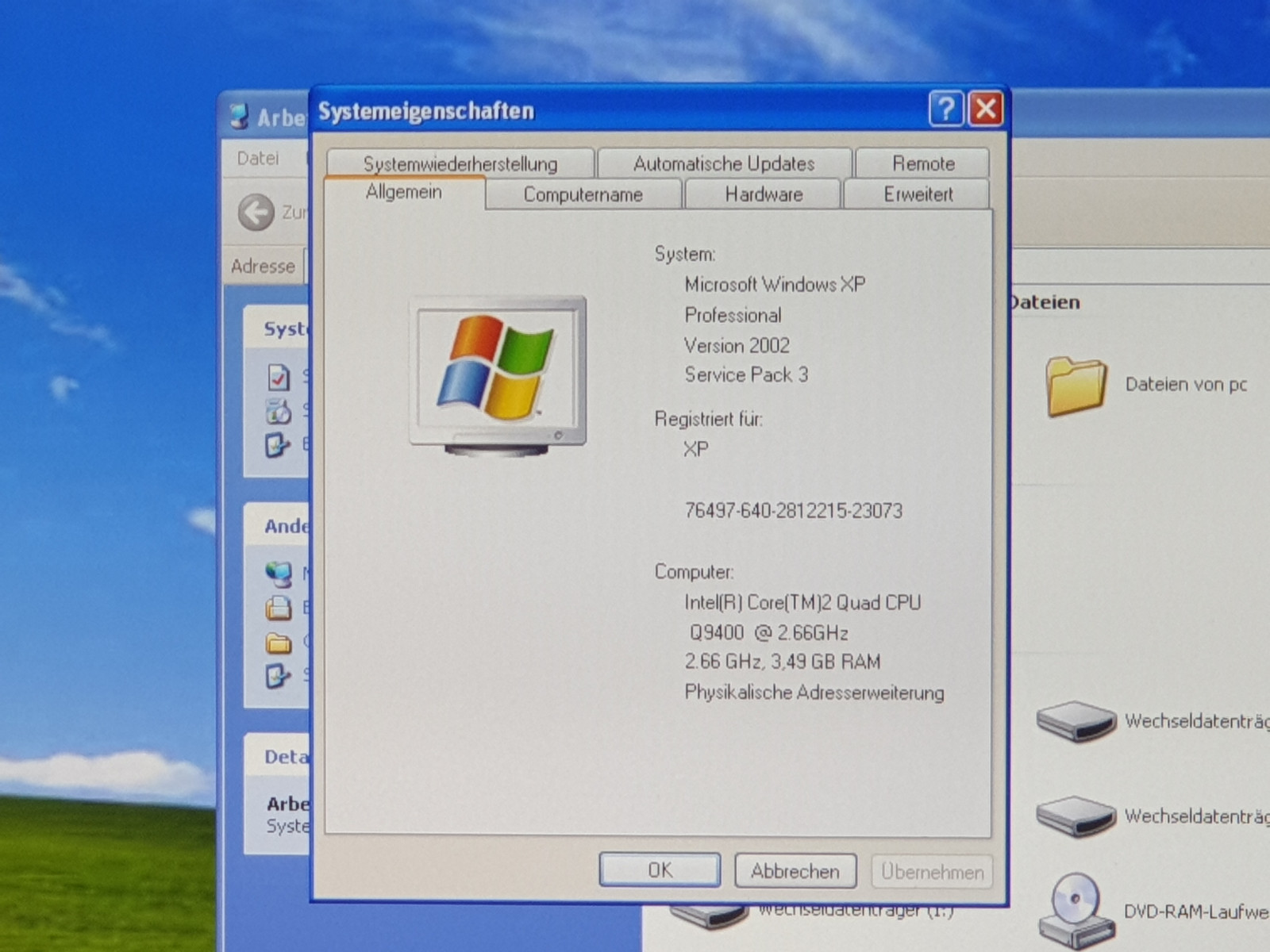Open the Hardware tab
Screen dimensions: 1270x952
763,195
